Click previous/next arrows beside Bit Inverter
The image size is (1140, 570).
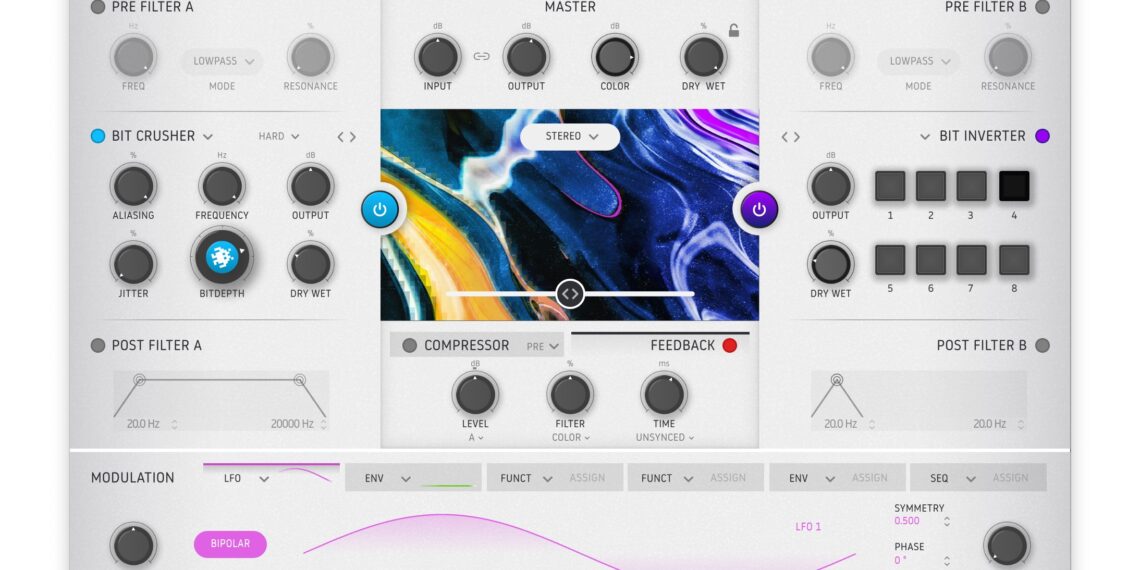pos(790,137)
